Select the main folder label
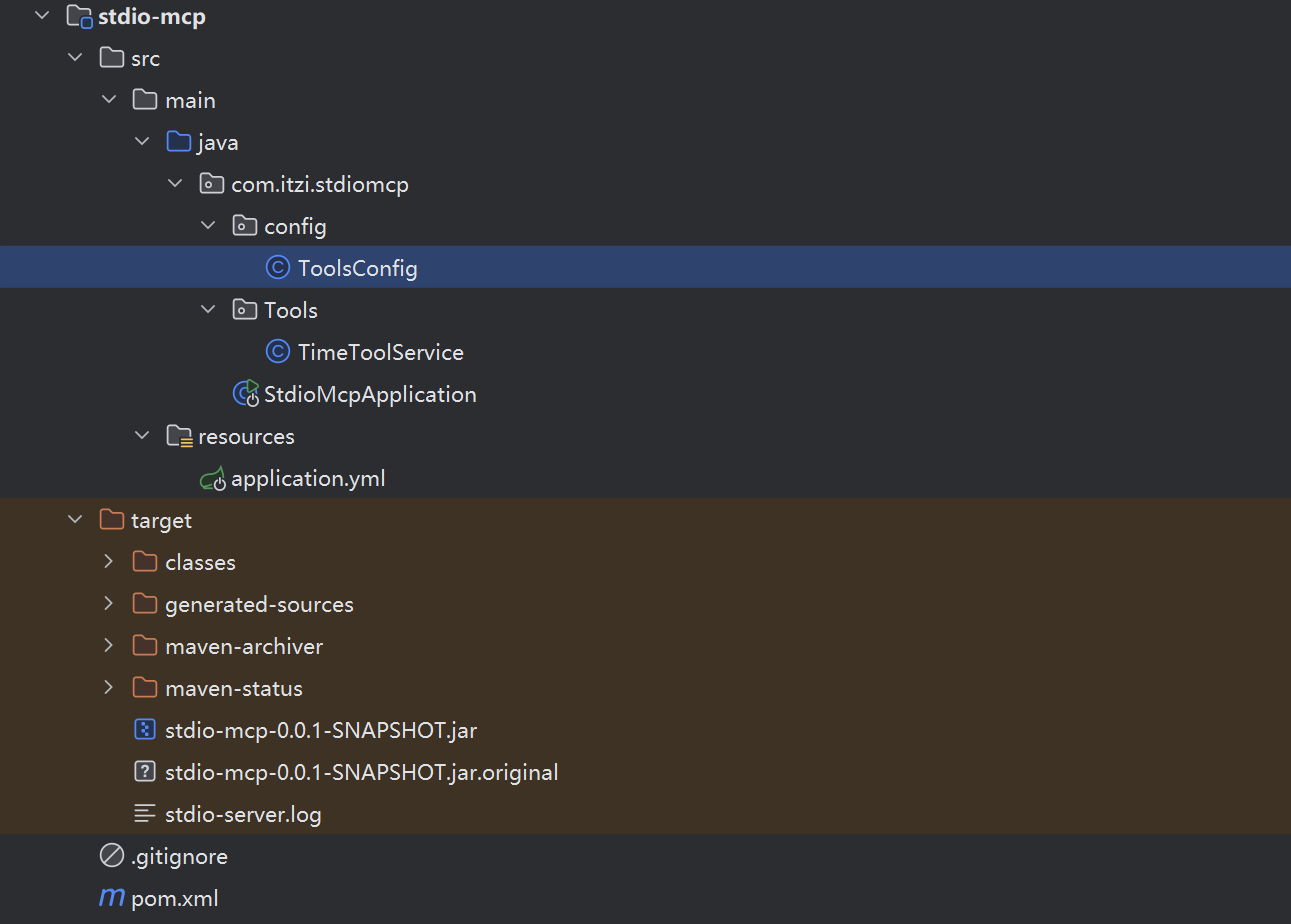The width and height of the screenshot is (1291, 924). click(x=190, y=100)
